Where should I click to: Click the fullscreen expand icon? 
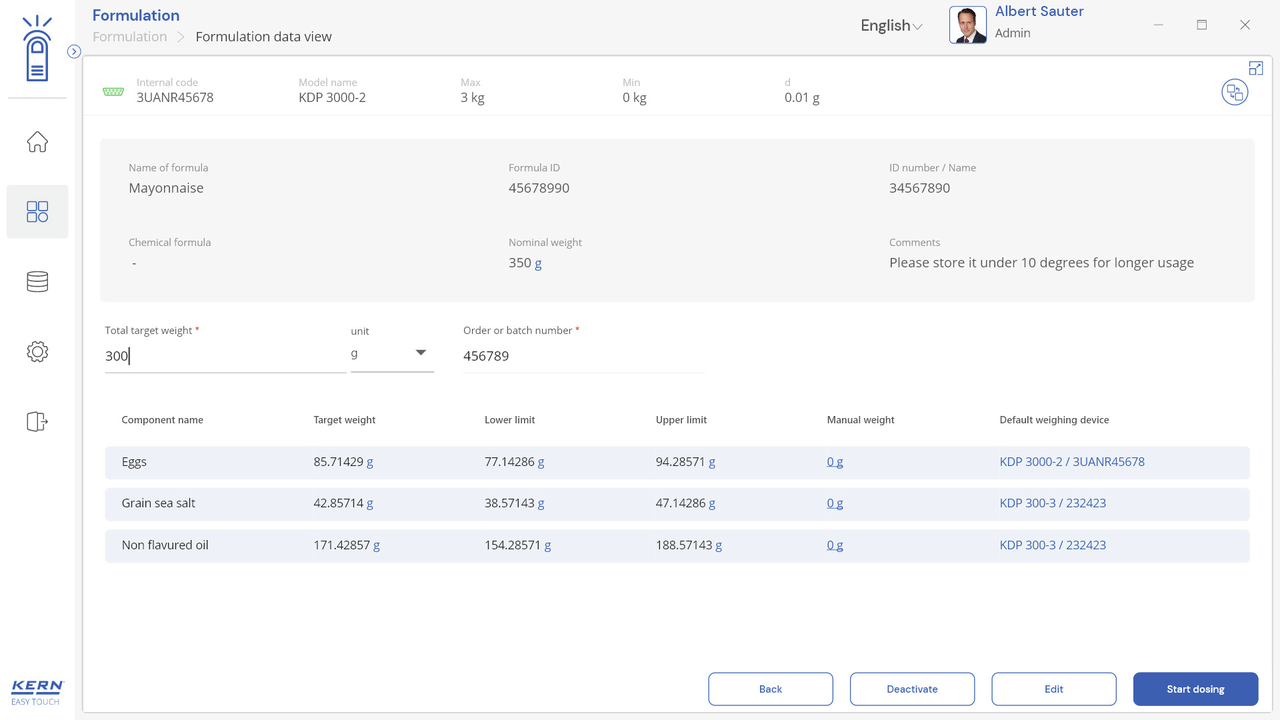point(1256,68)
